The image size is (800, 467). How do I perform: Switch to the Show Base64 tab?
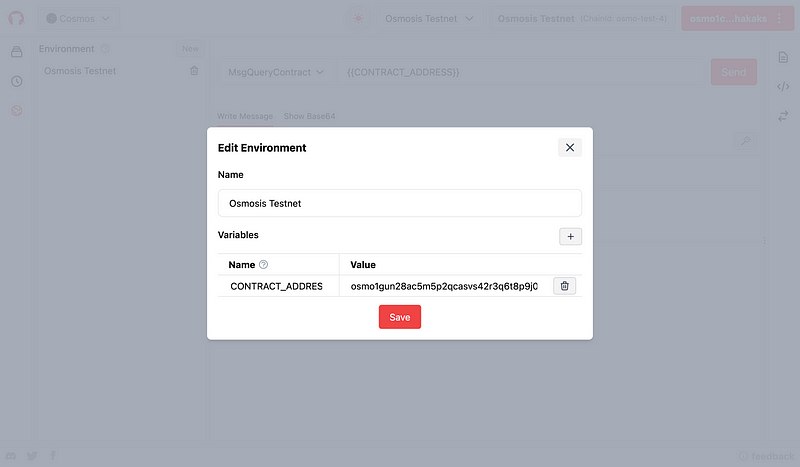[309, 116]
